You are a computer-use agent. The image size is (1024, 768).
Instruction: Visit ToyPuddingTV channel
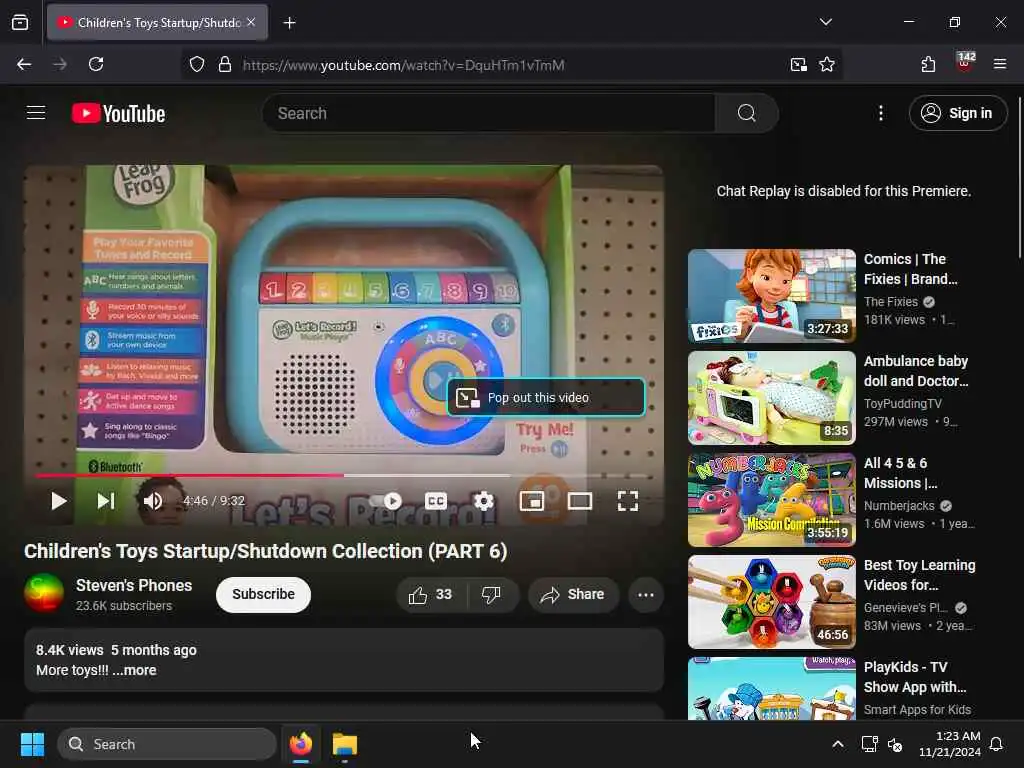(903, 404)
